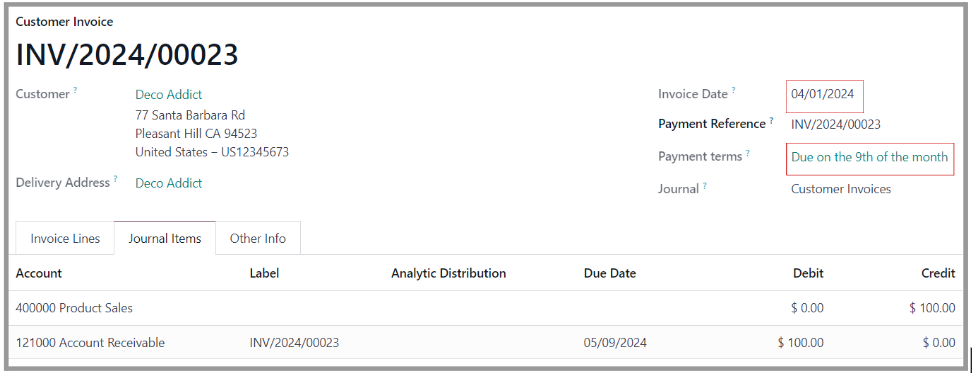Screen dimensions: 972x373
Task: Click the Payment Reference value INV/2024/00023
Action: coord(836,125)
